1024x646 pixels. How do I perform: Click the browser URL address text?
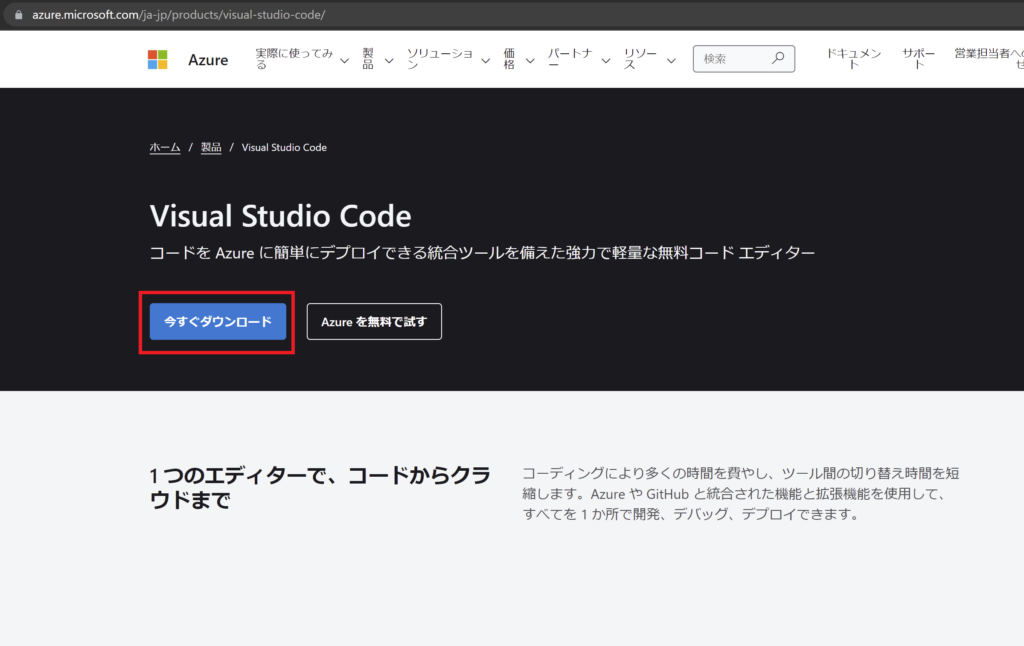178,14
